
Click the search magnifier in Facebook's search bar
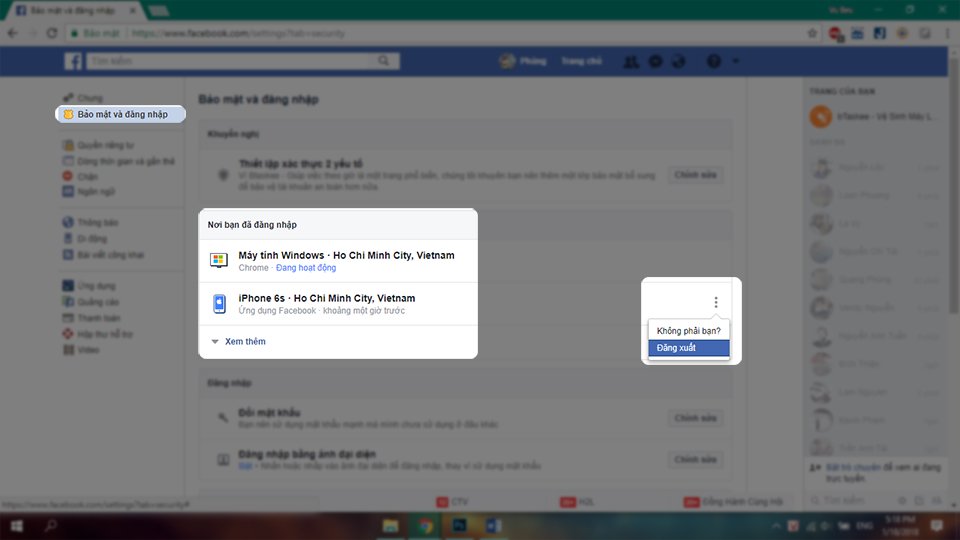383,61
